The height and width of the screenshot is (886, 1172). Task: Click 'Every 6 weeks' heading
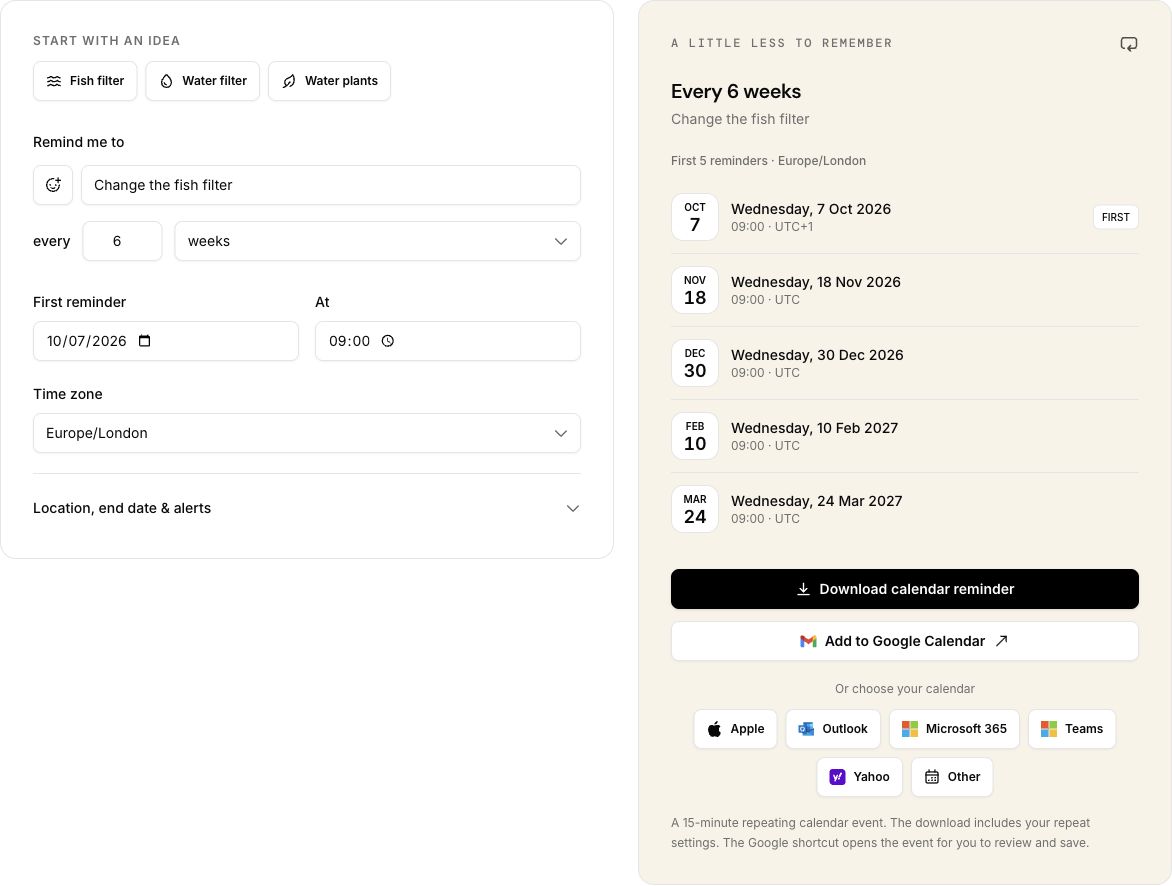[x=735, y=91]
